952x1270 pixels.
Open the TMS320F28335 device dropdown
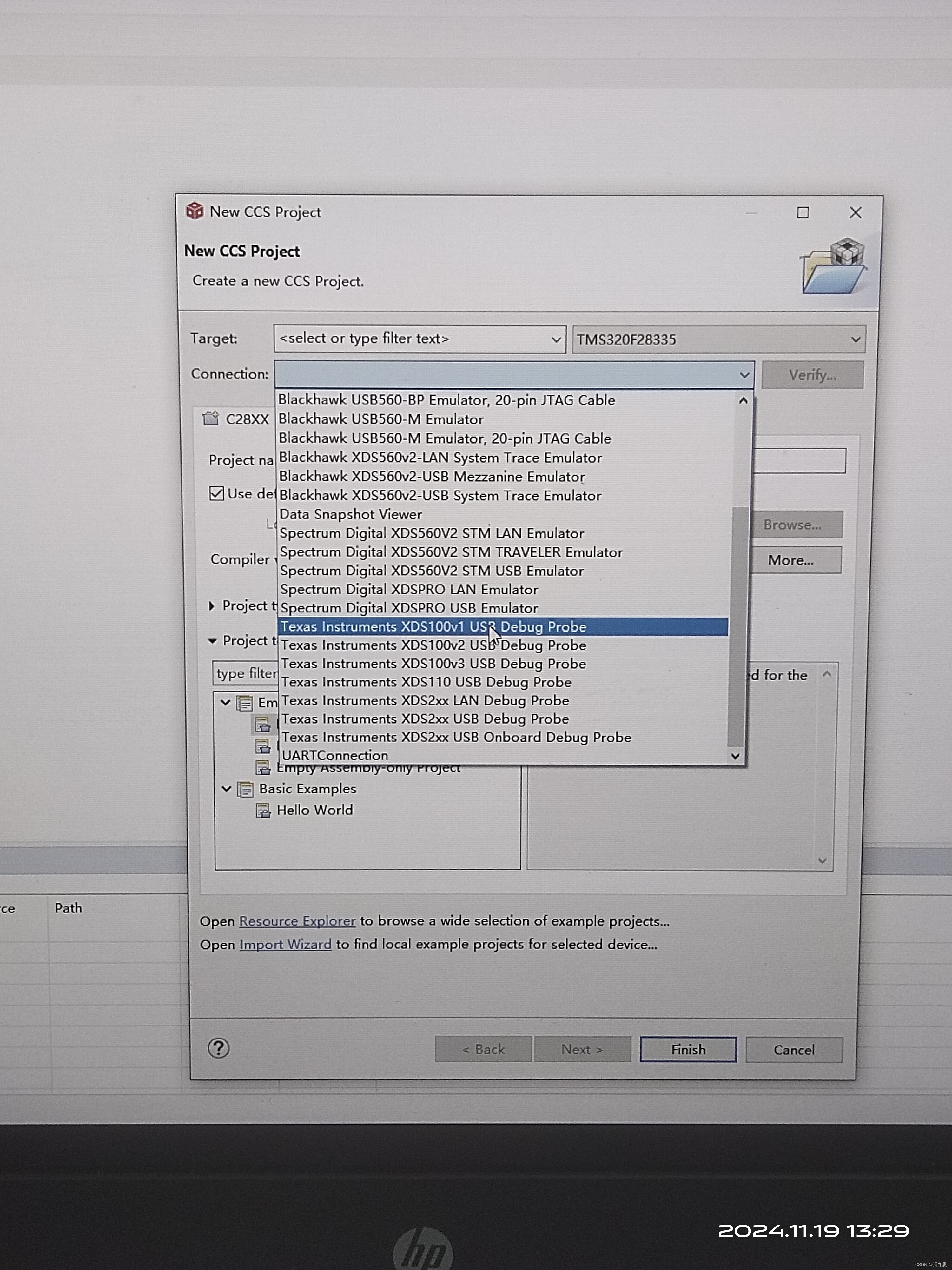click(x=855, y=339)
